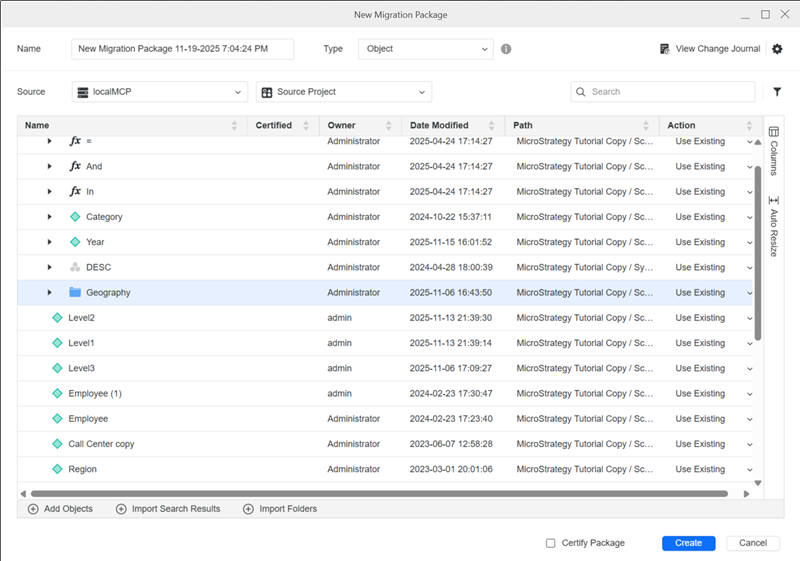Click the filter funnel icon
The height and width of the screenshot is (561, 800).
(x=778, y=92)
